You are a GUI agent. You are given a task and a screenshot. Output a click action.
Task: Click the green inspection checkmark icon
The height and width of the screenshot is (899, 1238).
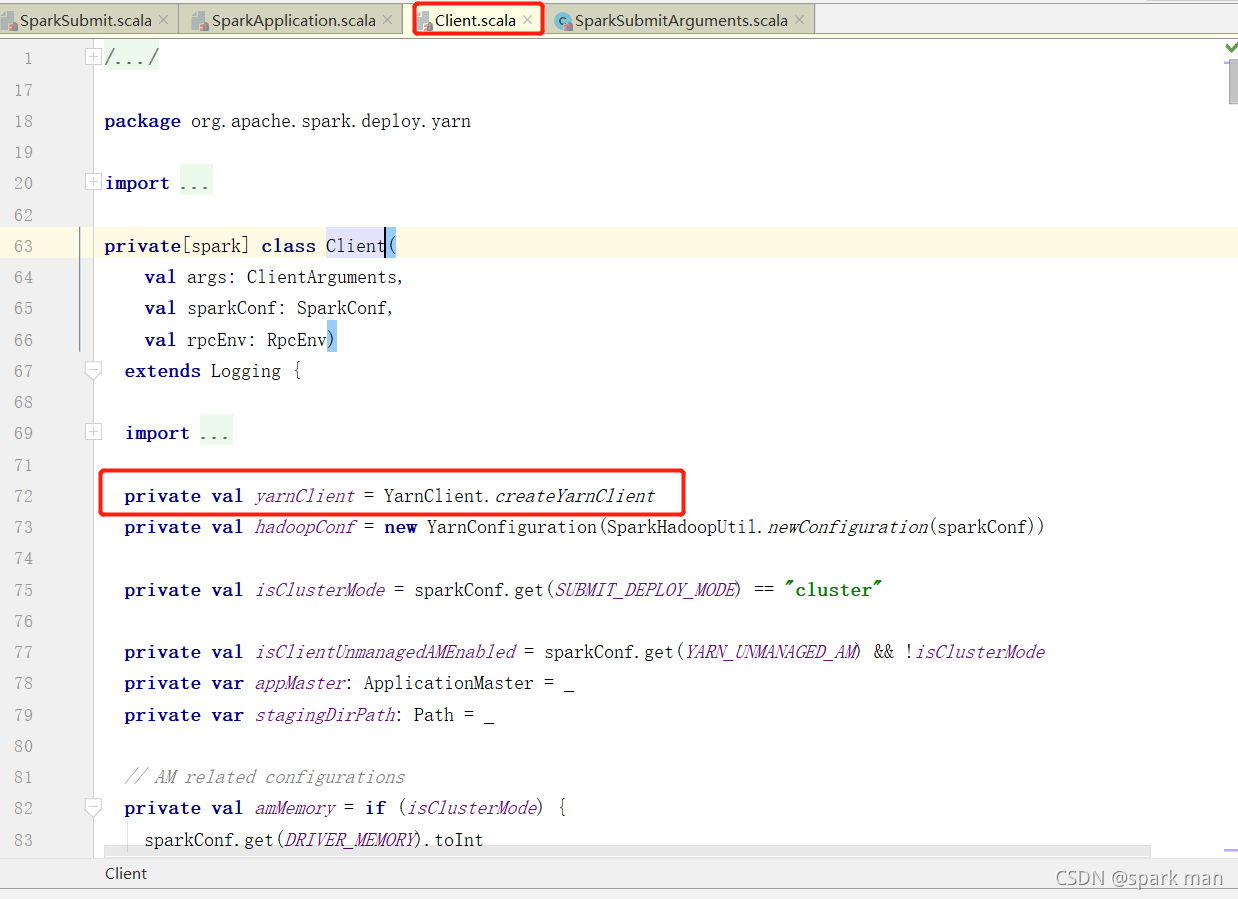(x=1230, y=46)
